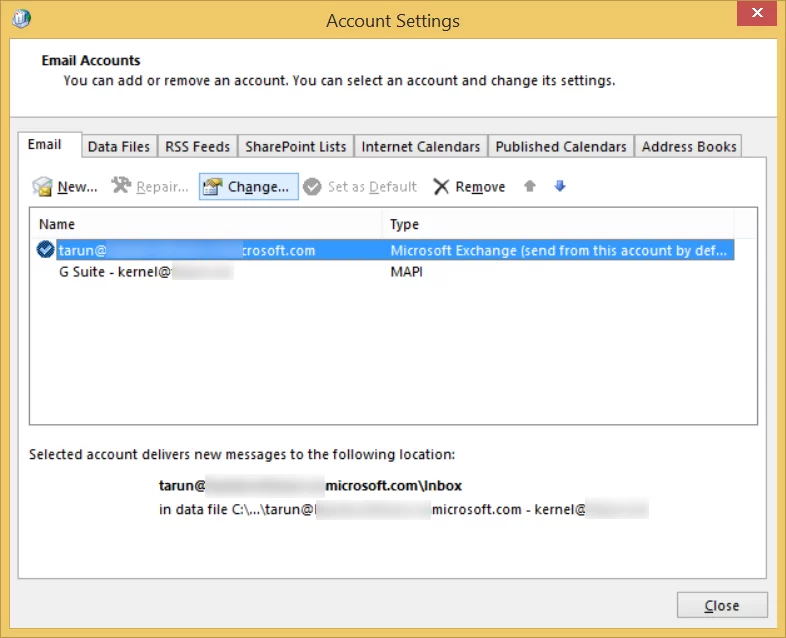Click the tarun@ Inbox delivery location text
Image resolution: width=786 pixels, height=638 pixels.
tap(310, 485)
